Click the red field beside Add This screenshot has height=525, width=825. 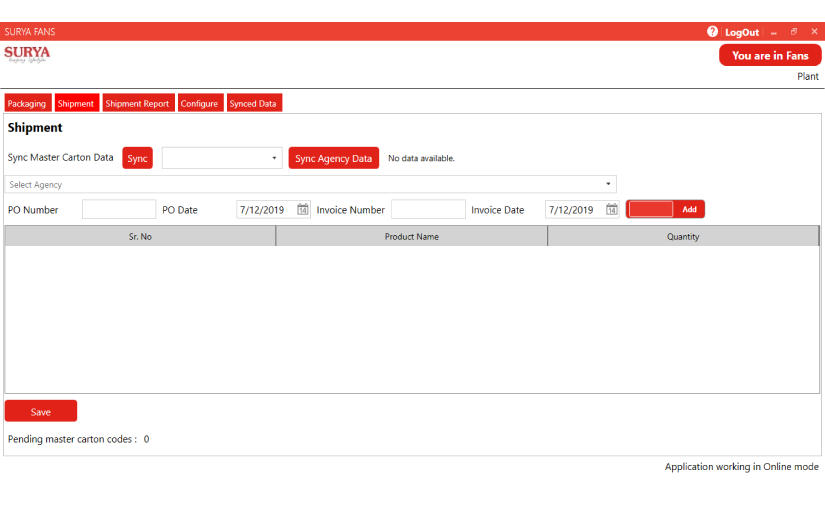click(650, 209)
